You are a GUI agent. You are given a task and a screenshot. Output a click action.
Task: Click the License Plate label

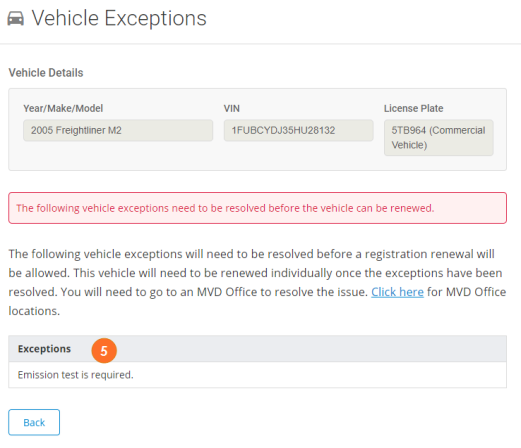pyautogui.click(x=414, y=108)
